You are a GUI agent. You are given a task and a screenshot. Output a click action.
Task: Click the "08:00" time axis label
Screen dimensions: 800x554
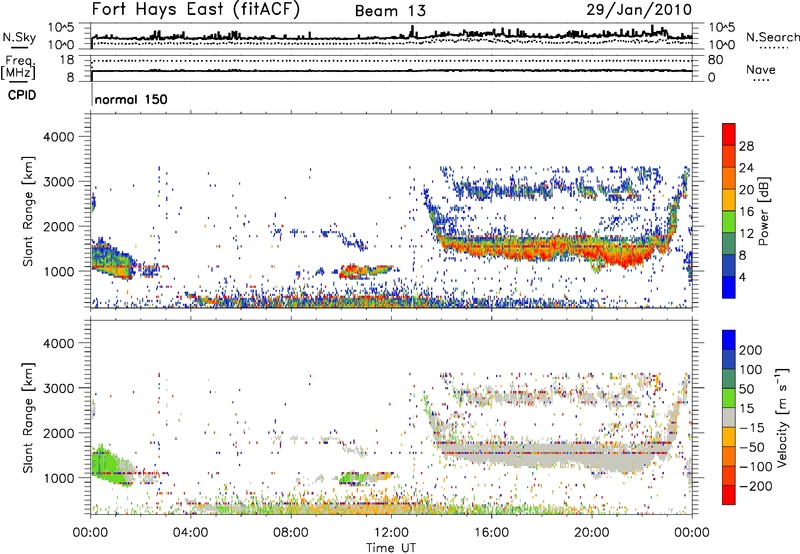pos(291,533)
